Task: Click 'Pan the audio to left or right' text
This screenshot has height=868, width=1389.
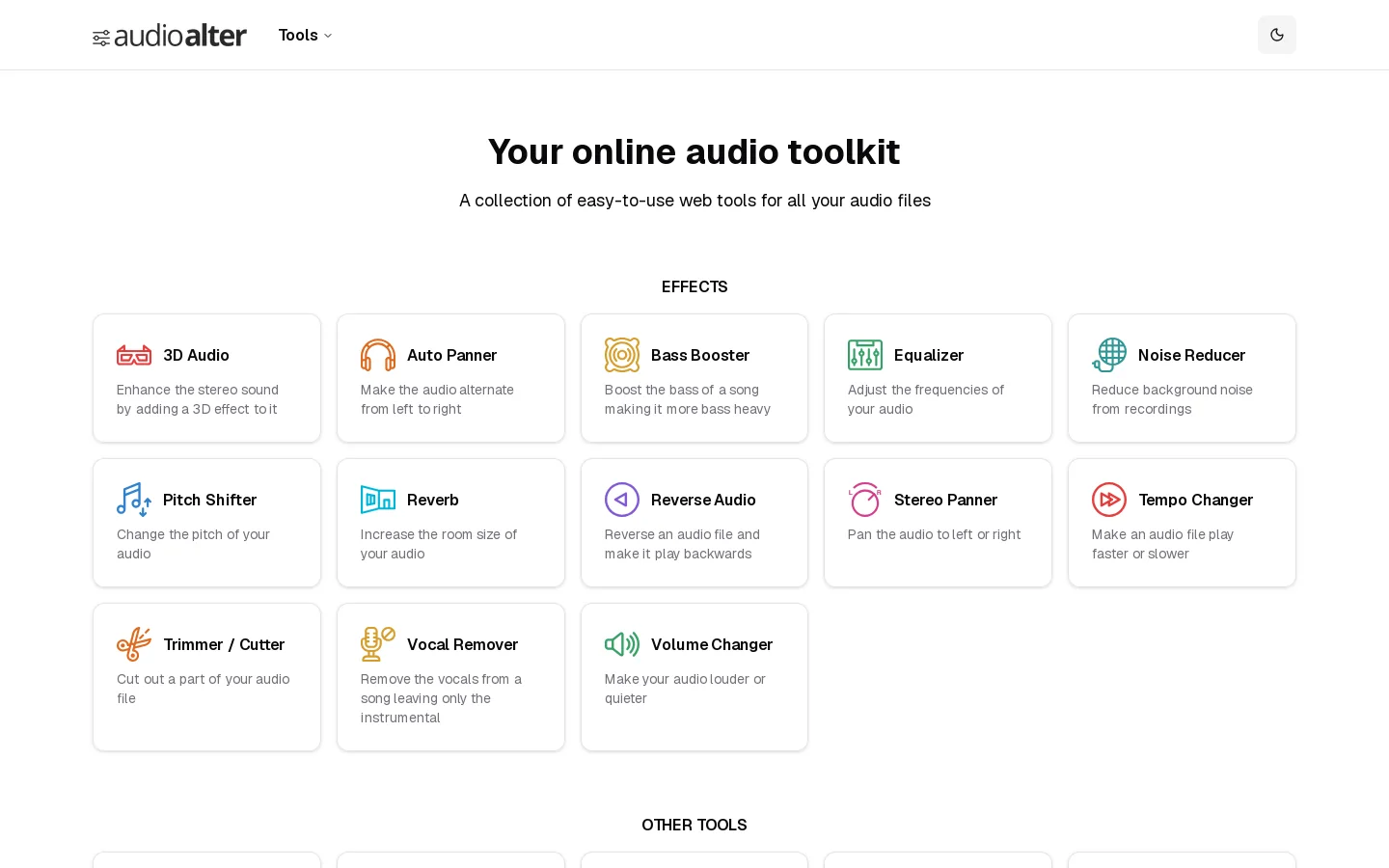Action: [934, 534]
